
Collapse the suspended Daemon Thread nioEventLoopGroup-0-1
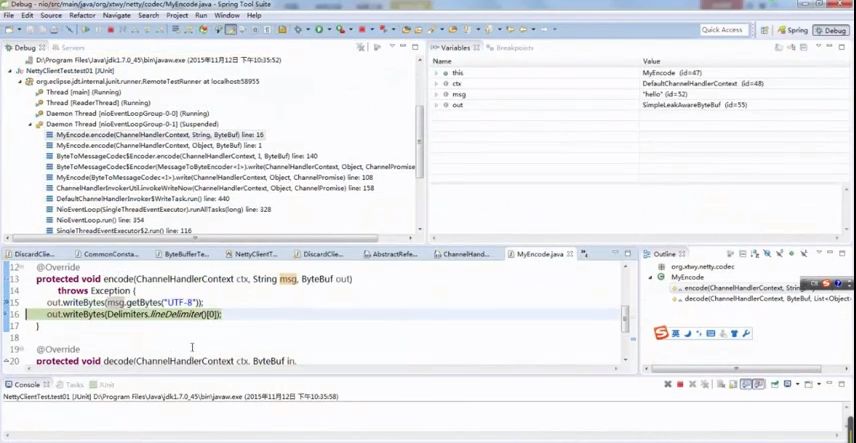[29, 124]
